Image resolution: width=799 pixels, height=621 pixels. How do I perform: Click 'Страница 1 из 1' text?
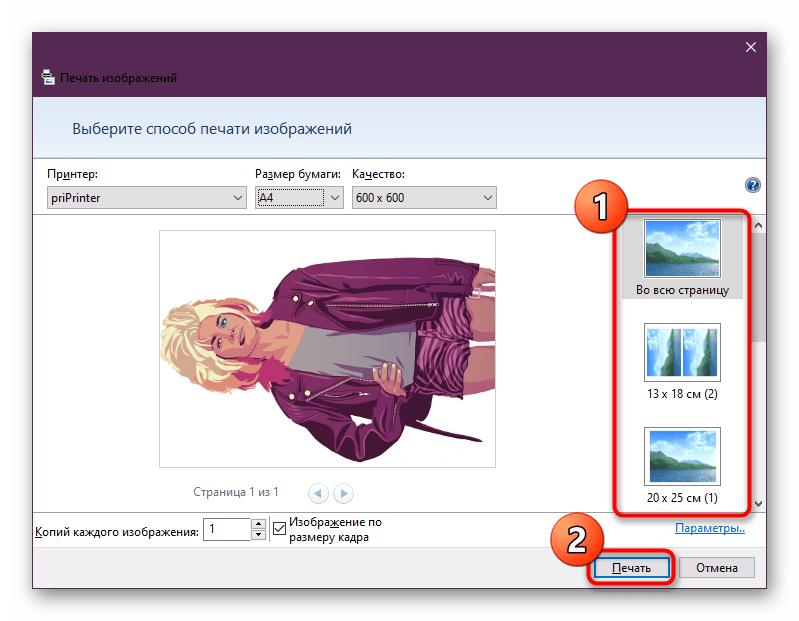235,492
